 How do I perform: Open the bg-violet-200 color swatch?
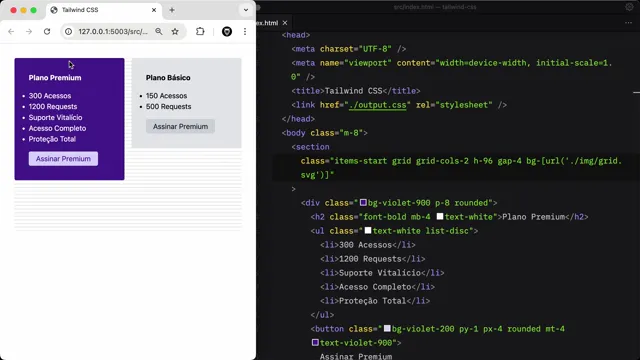coord(387,328)
